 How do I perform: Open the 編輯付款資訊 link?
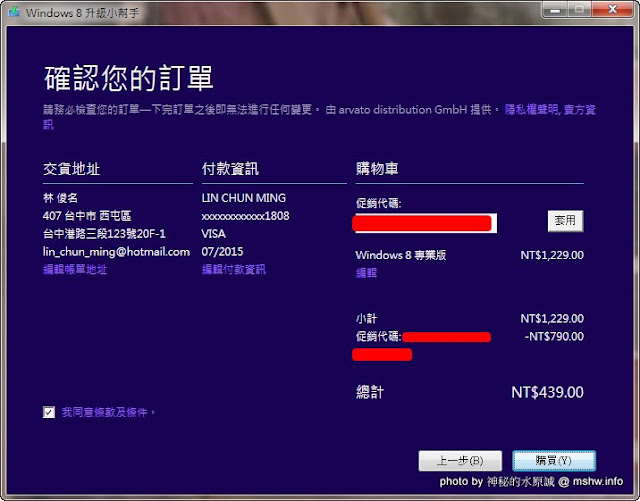[x=233, y=269]
